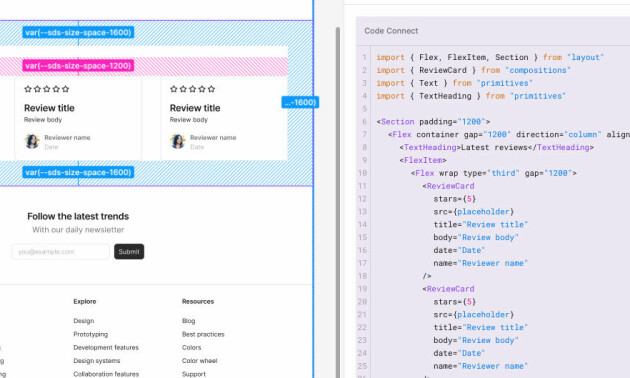This screenshot has height=378, width=630.
Task: Open the Development features footer link
Action: (x=106, y=347)
